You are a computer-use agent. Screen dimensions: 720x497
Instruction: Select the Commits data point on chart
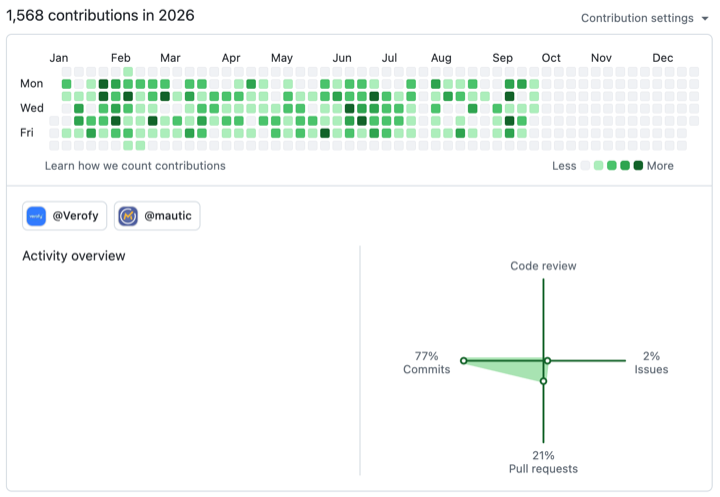[x=464, y=361]
